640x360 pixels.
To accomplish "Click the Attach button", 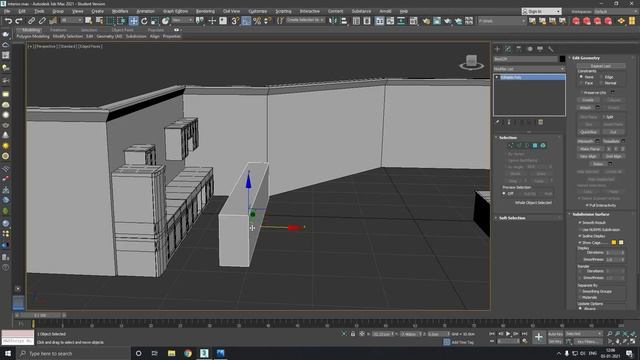I will pyautogui.click(x=585, y=108).
